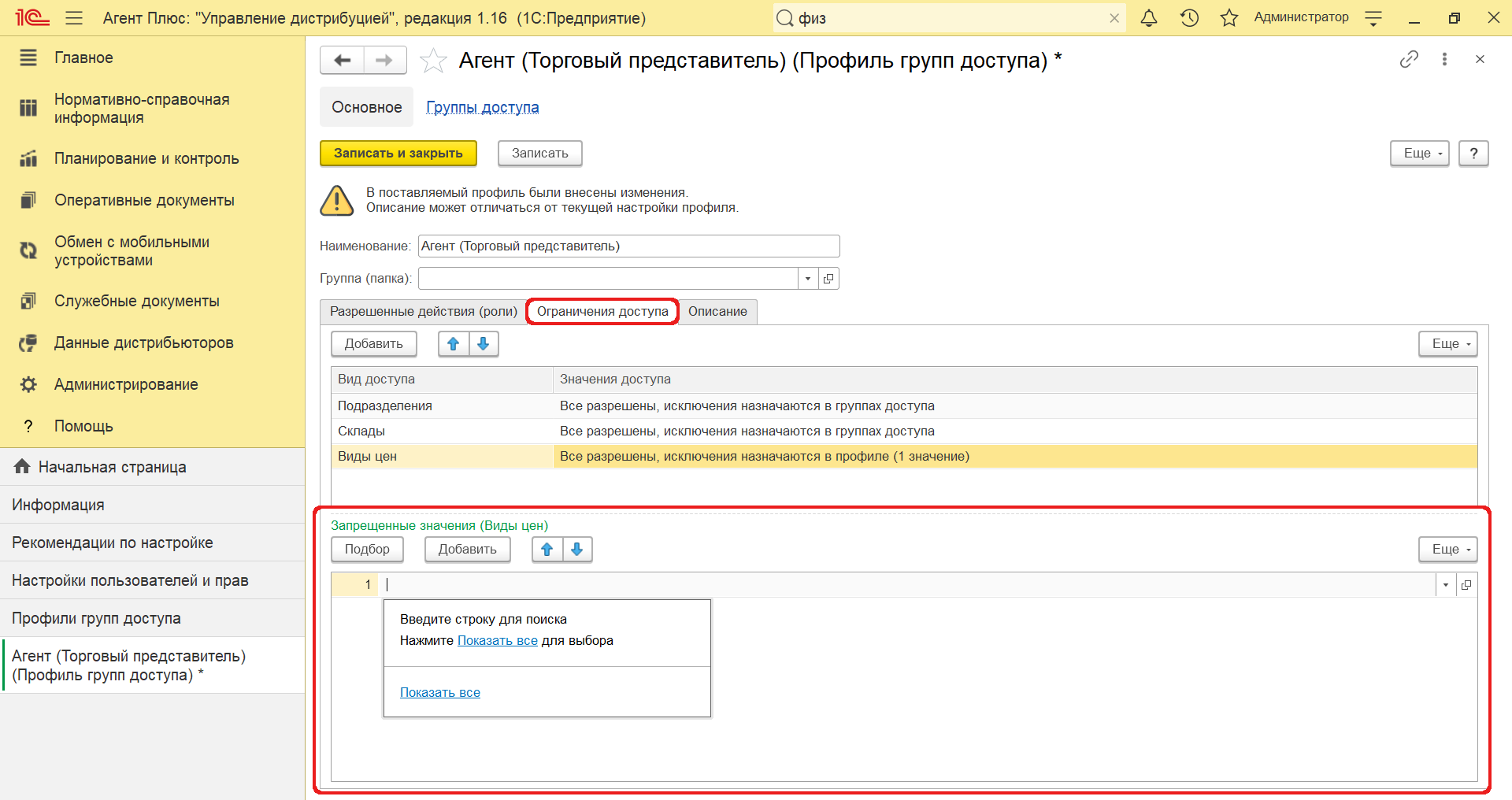1512x800 pixels.
Task: Click Значения доступа column header
Action: coord(1015,379)
